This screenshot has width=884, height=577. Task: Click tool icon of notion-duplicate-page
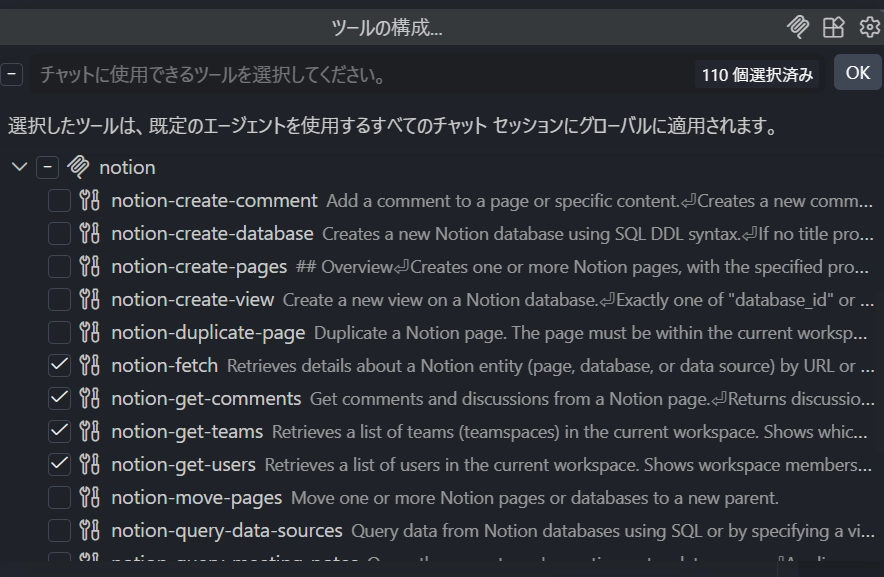point(90,332)
